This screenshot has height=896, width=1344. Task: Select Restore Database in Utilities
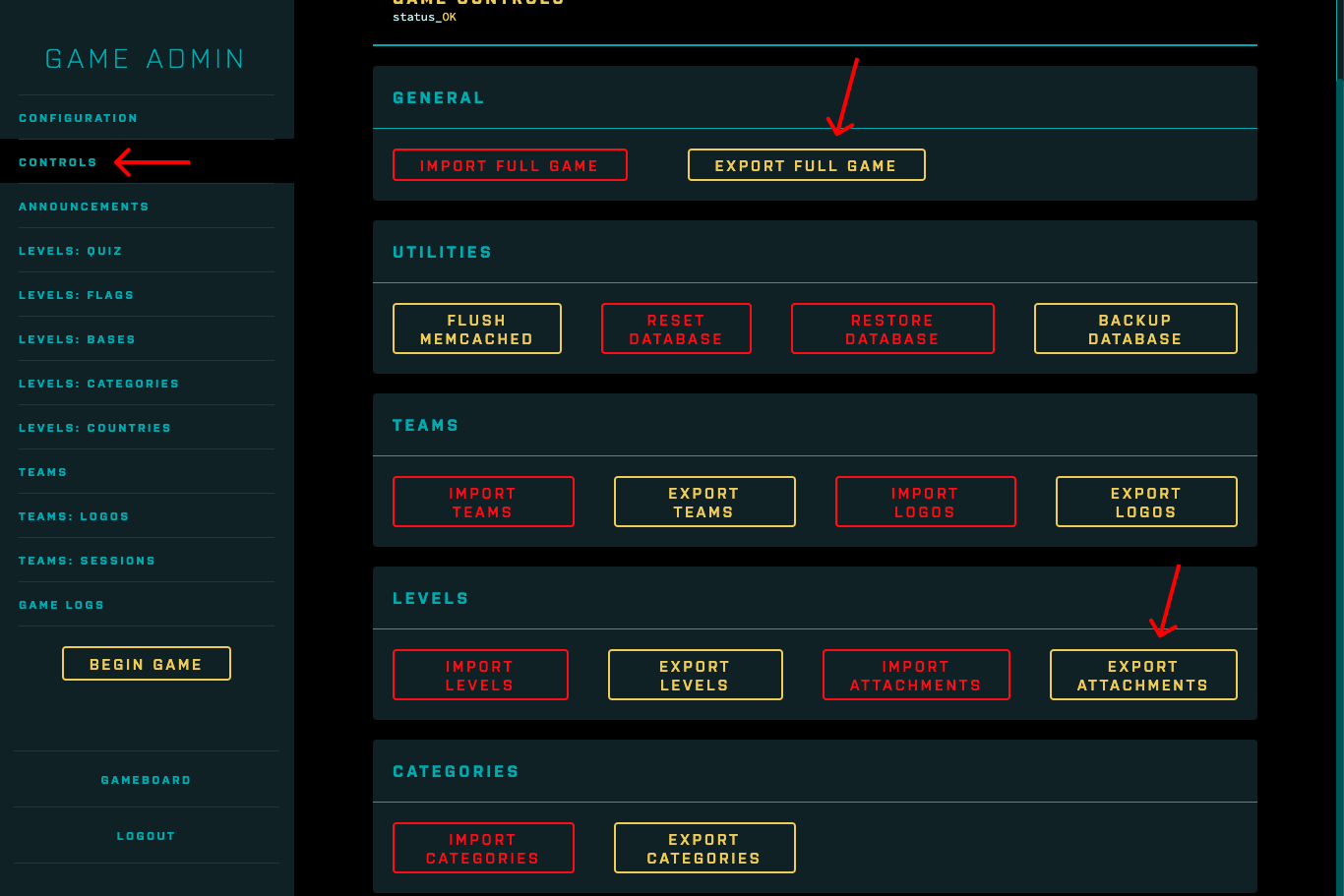891,329
